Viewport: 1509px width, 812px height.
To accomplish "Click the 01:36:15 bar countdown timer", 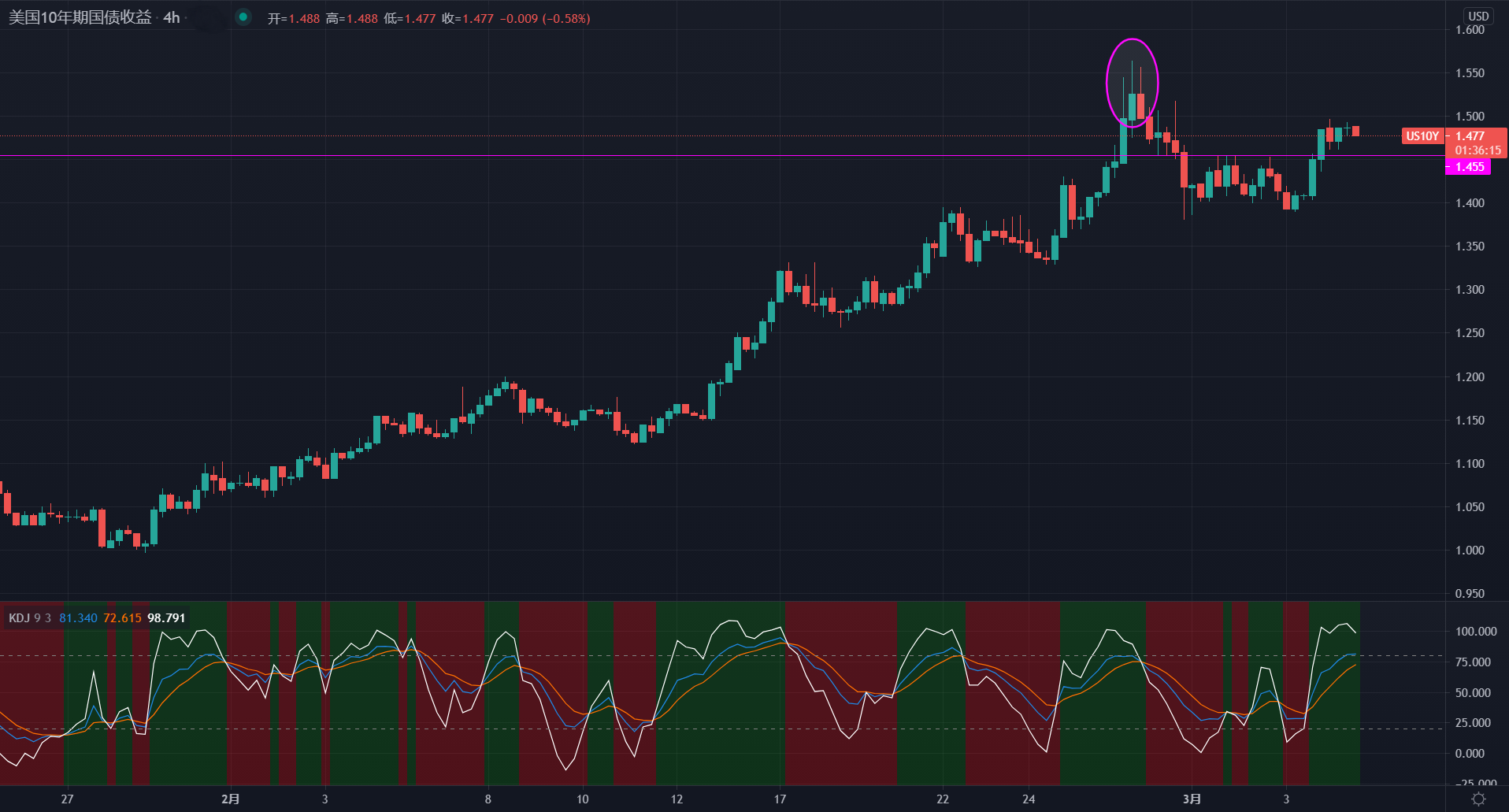I will [x=1477, y=150].
